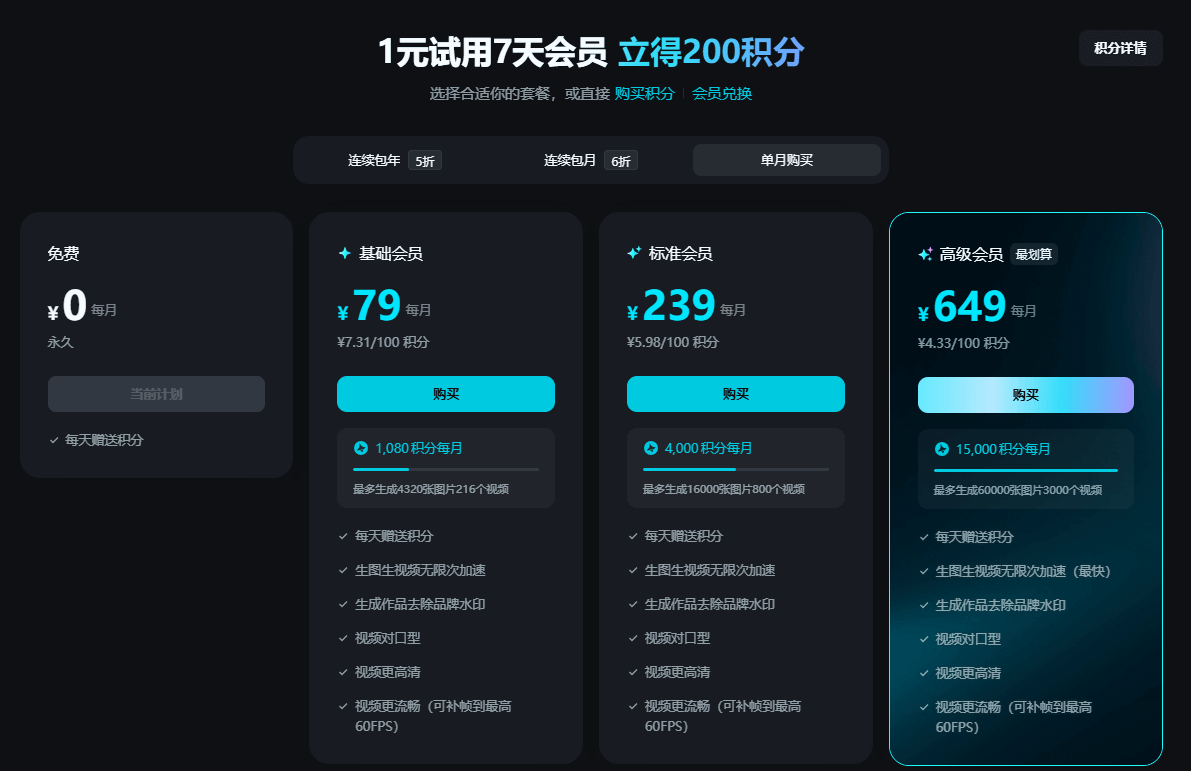The height and width of the screenshot is (771, 1191).
Task: Click 视频对口型 checkmark in 标准会员 card
Action: pos(633,639)
